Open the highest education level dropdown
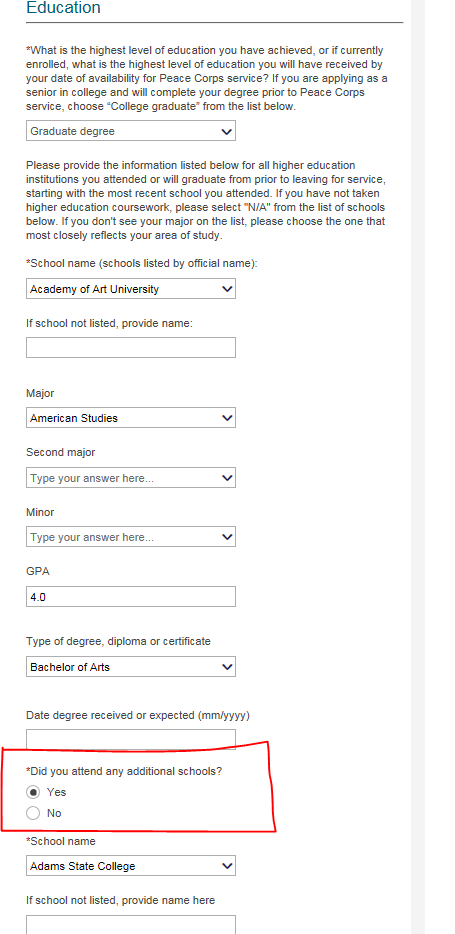Image resolution: width=455 pixels, height=934 pixels. pos(131,131)
